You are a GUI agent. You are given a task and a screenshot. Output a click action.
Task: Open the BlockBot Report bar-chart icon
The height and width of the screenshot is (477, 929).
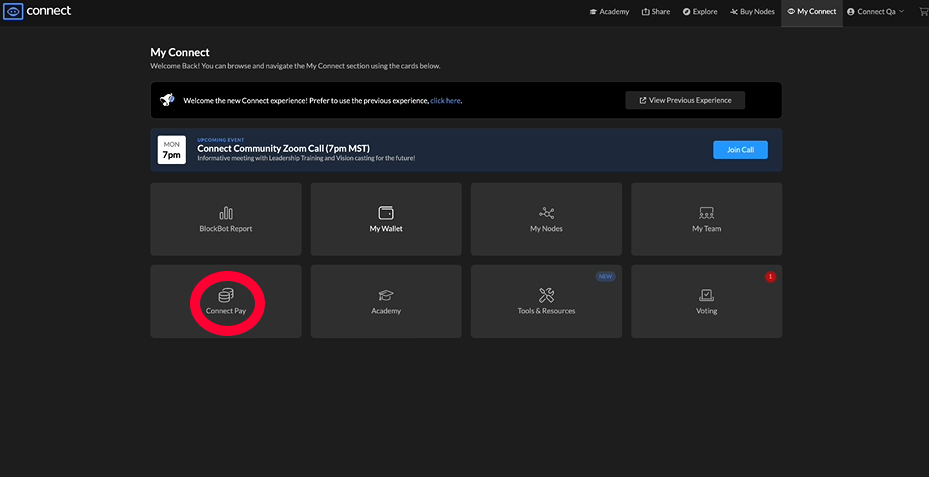tap(226, 213)
